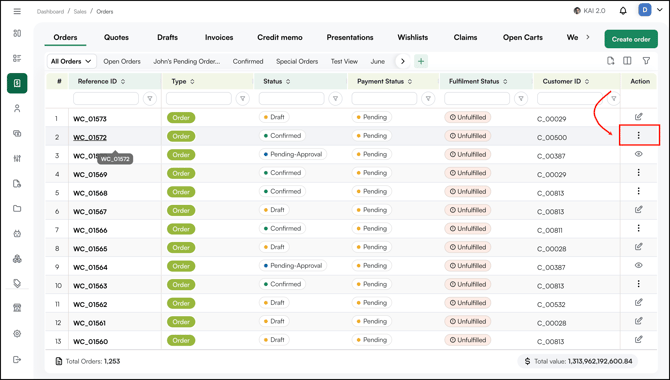Open order WC_01572 reference link
The image size is (670, 380).
click(90, 137)
